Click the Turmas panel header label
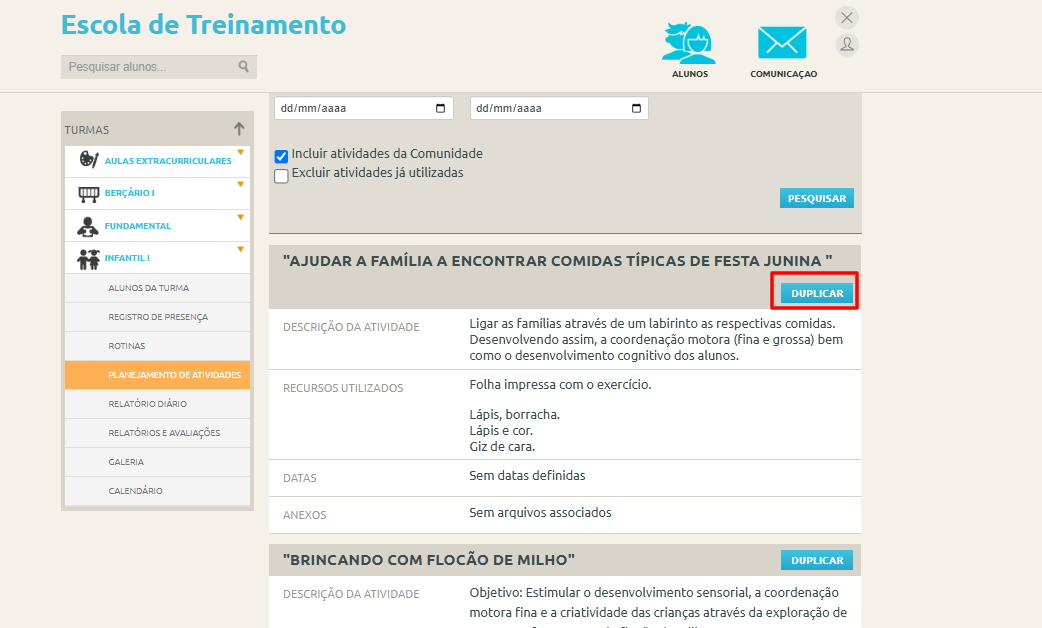 (86, 130)
